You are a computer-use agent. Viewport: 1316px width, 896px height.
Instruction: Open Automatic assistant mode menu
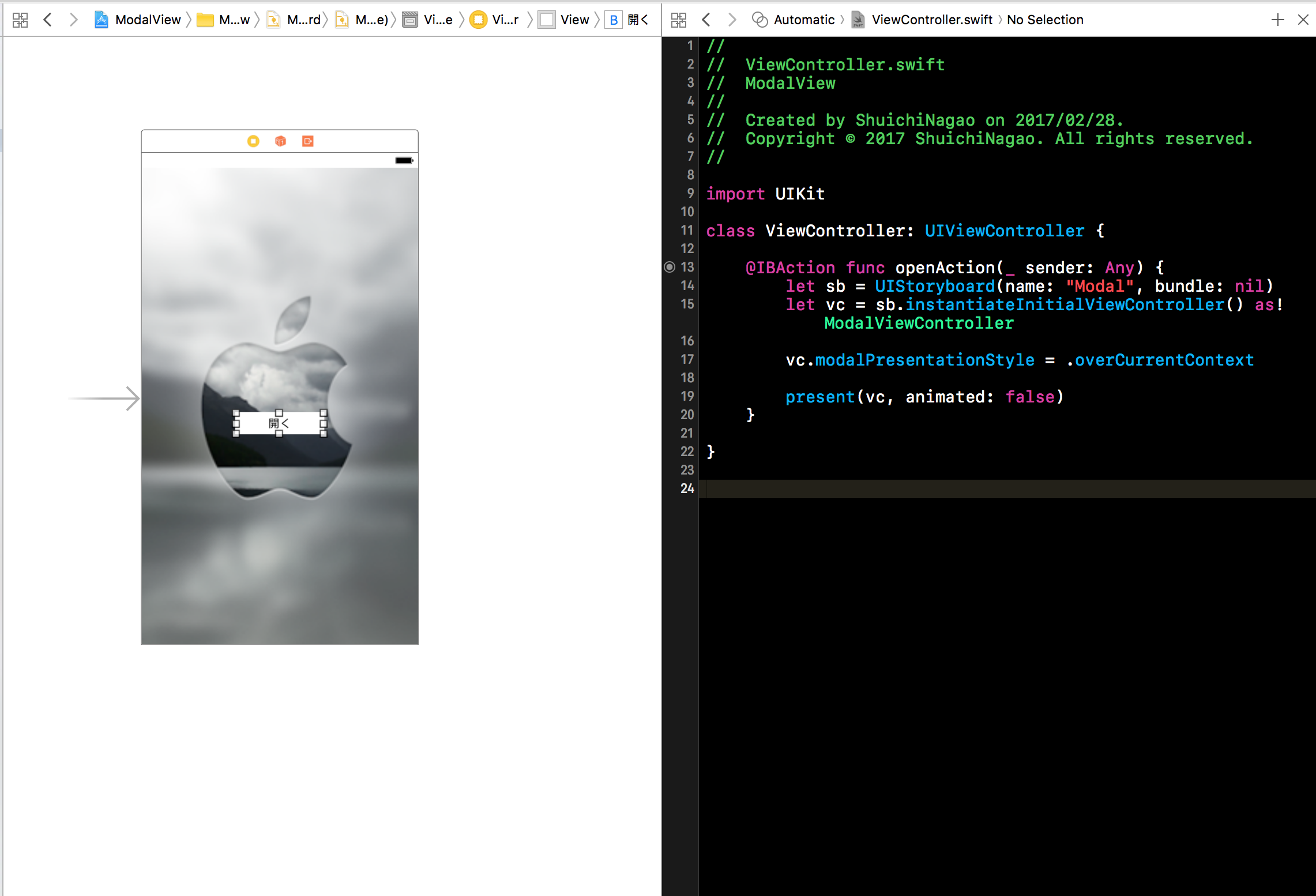click(794, 20)
